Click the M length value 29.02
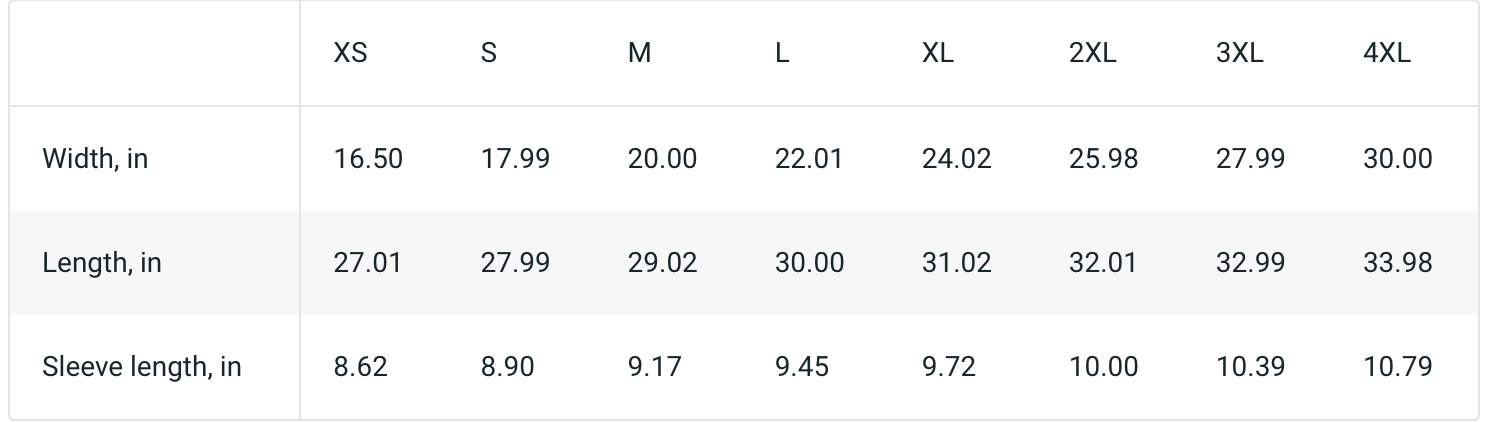 click(x=662, y=263)
